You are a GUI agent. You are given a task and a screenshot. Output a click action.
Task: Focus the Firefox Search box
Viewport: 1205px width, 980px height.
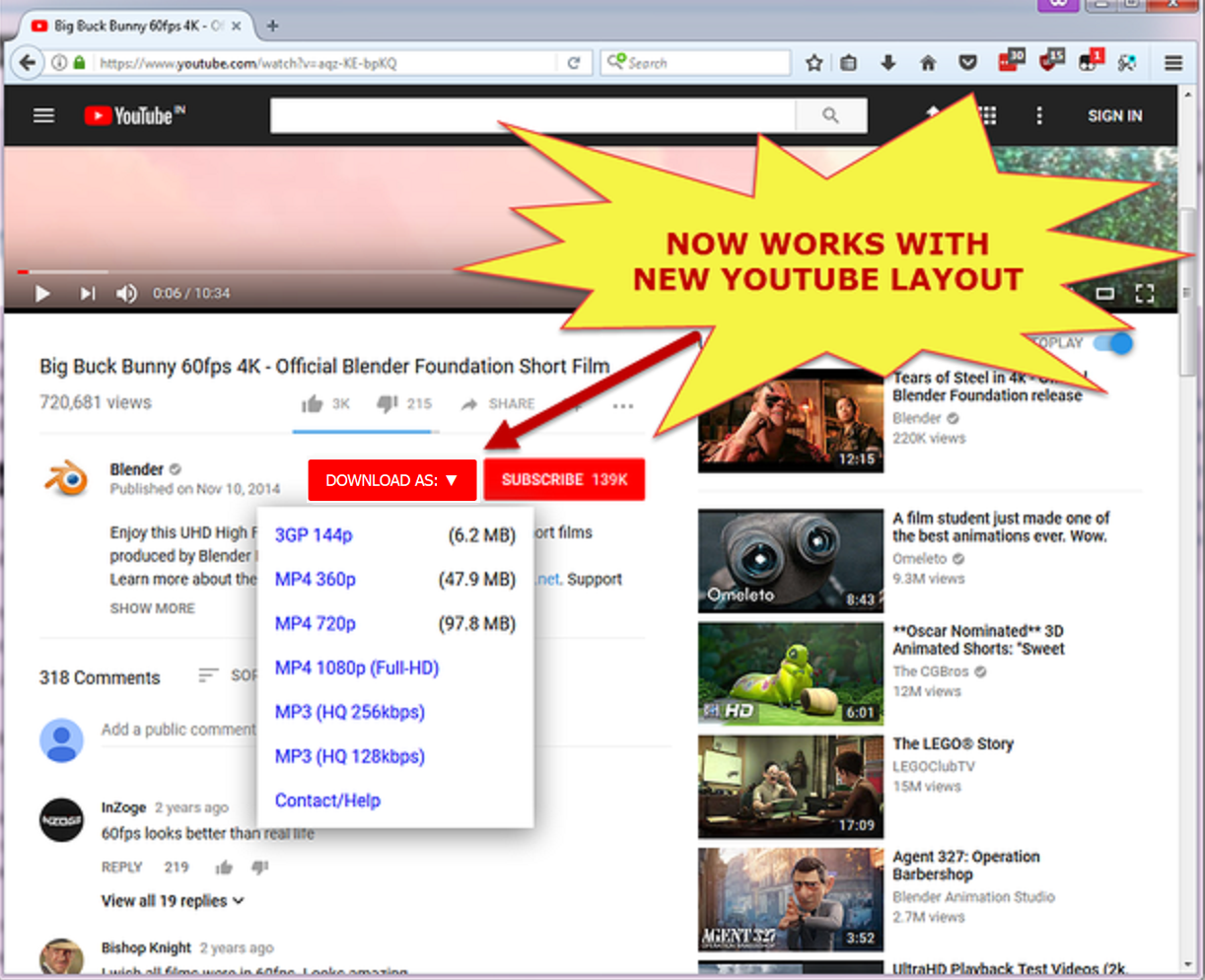(695, 63)
